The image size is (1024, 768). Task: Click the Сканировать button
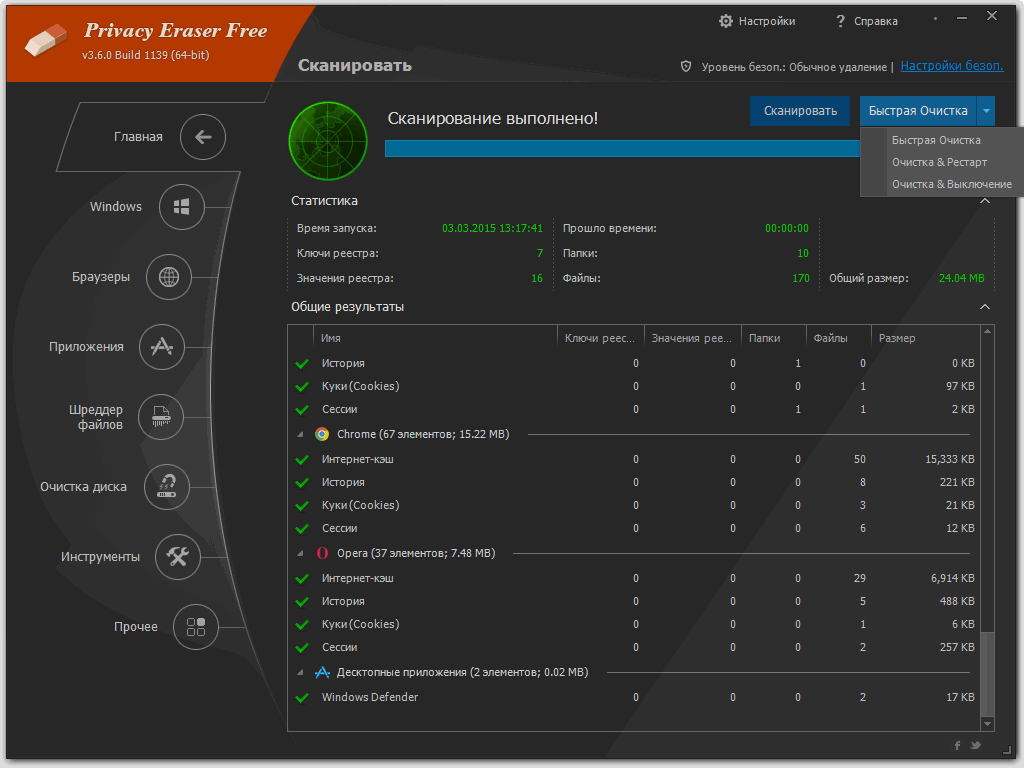point(800,111)
